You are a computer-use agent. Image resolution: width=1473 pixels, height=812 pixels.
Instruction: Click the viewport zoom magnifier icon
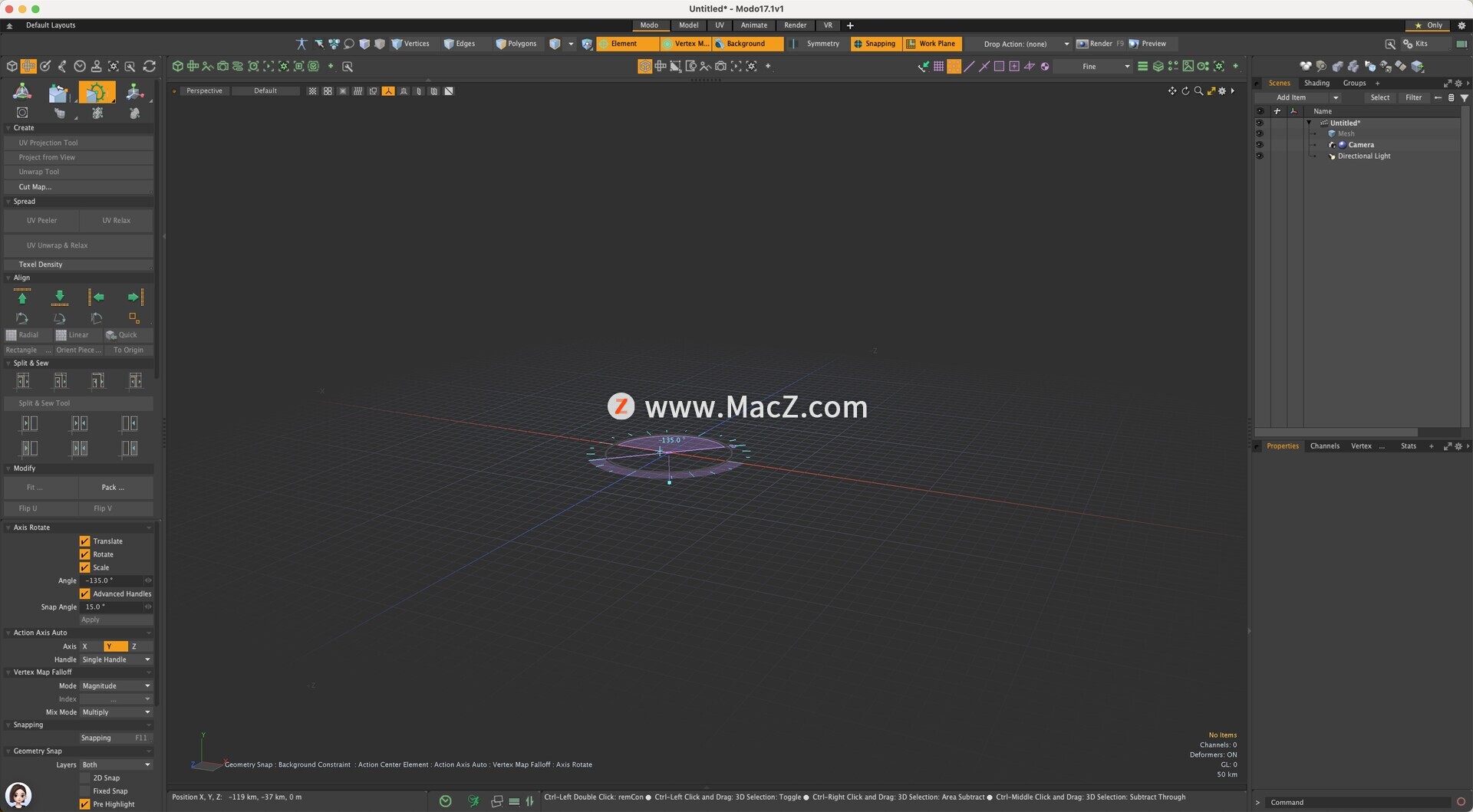click(x=1198, y=91)
